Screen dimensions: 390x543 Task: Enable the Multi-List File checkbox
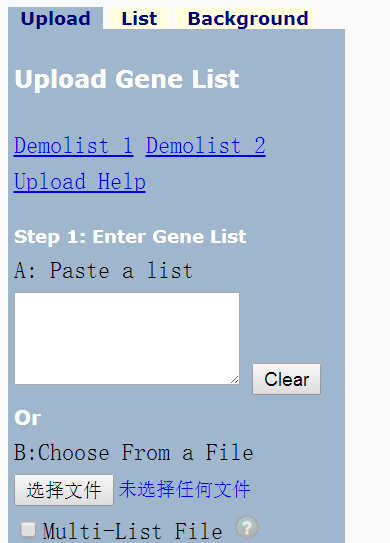(x=28, y=529)
